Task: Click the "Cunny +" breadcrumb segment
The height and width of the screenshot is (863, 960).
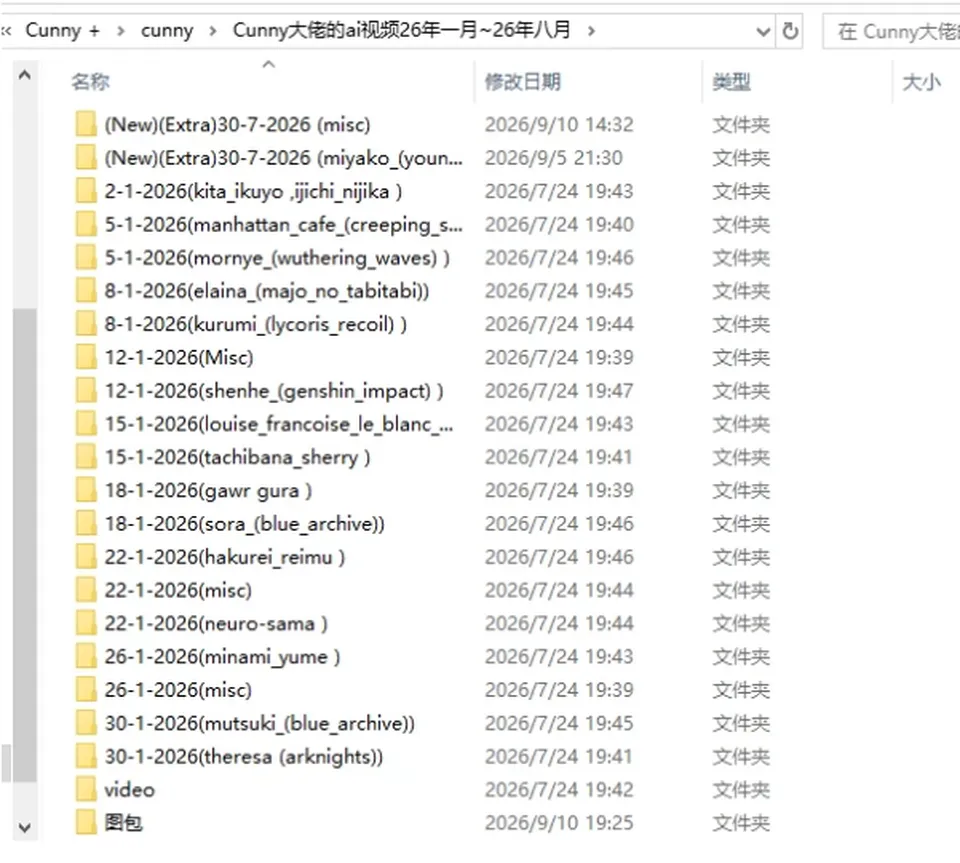Action: (62, 30)
